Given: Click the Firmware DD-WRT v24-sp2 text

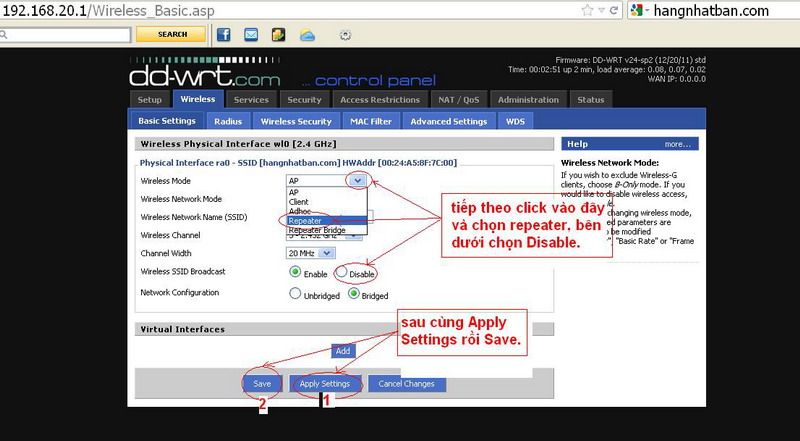Looking at the screenshot, I should (631, 60).
